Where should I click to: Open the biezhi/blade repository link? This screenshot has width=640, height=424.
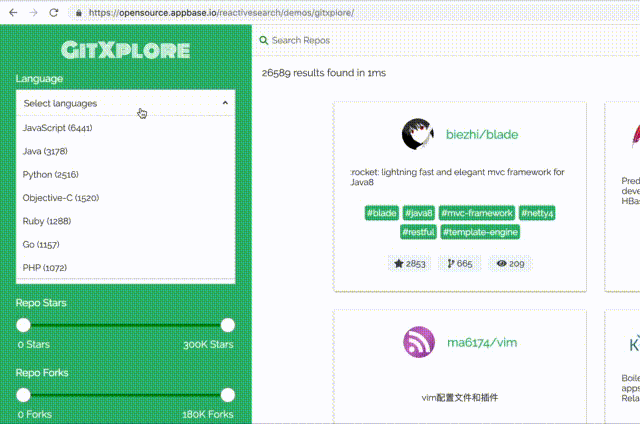[482, 135]
